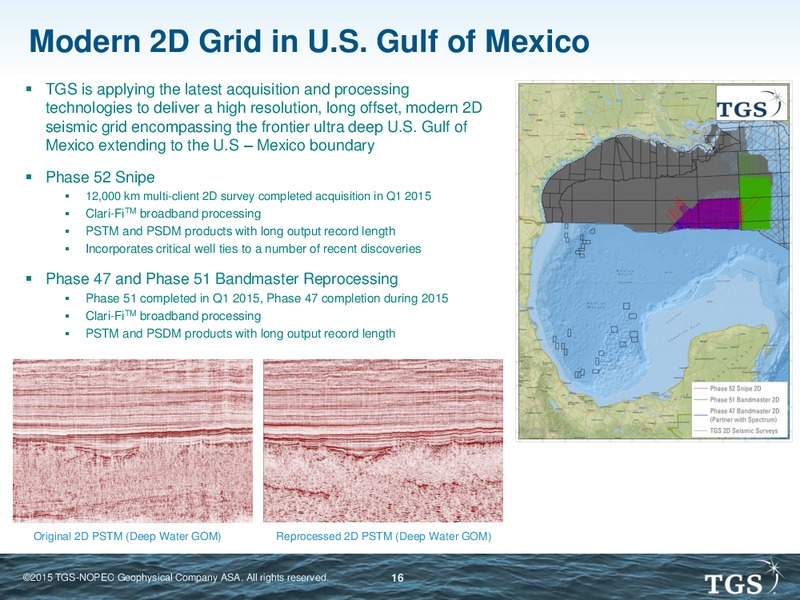Click 'TGS 2D Seismic Surveys' legend entry

(736, 431)
